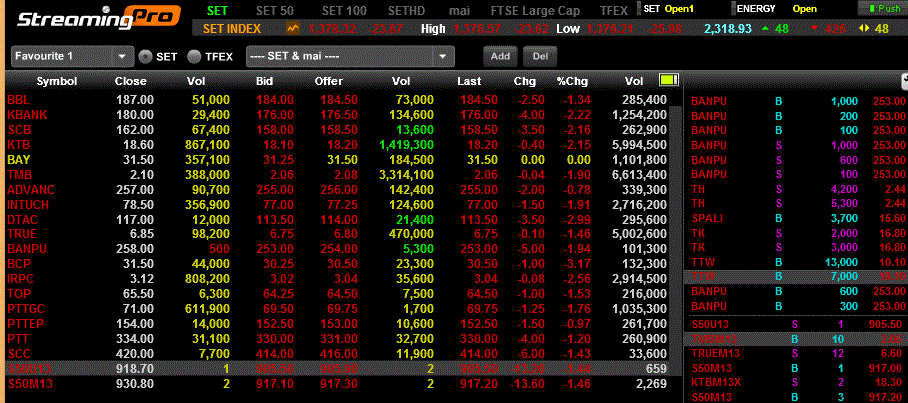
Task: Switch to the SET 50 tab
Action: click(276, 10)
